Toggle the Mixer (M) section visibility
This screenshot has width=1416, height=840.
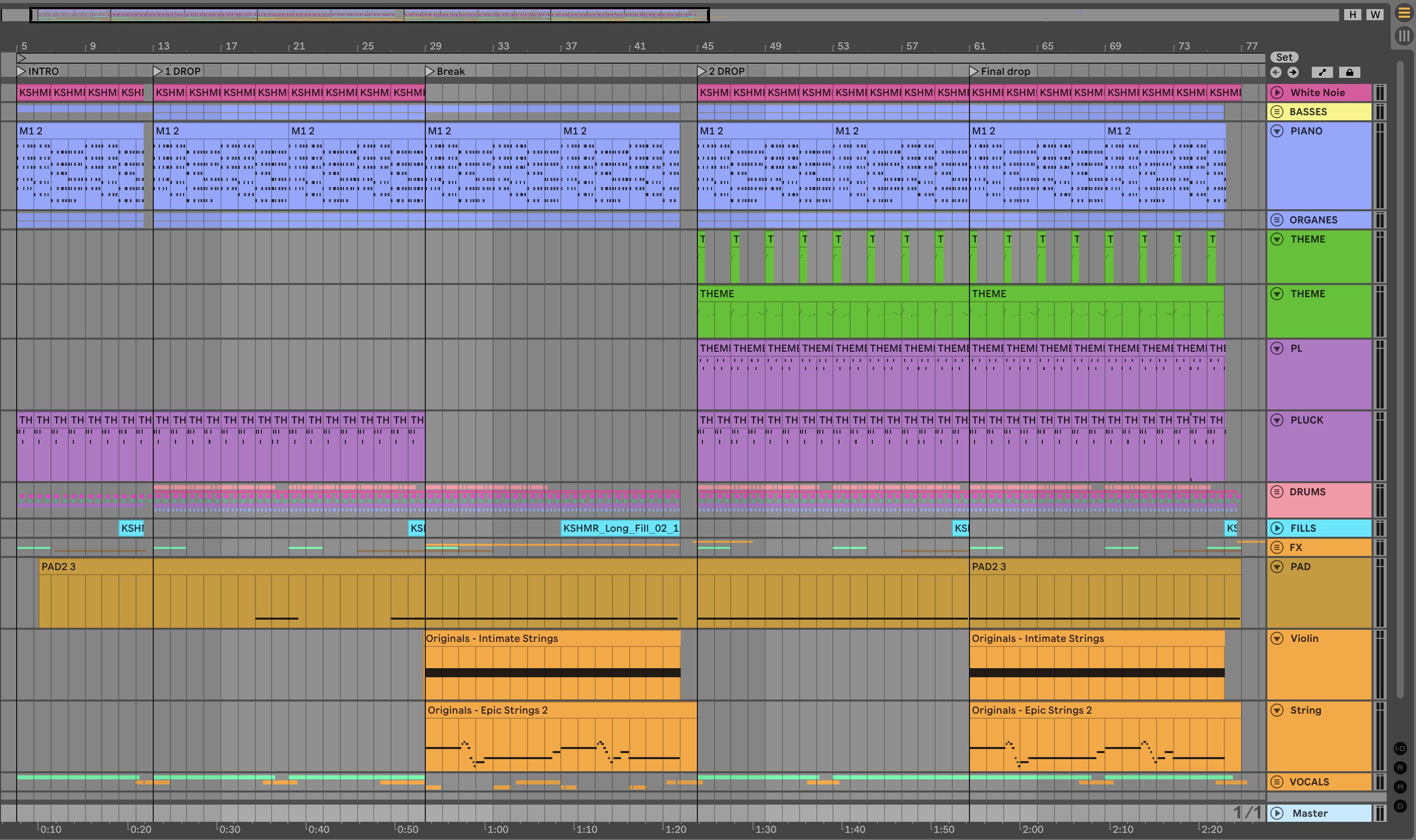pyautogui.click(x=1400, y=787)
